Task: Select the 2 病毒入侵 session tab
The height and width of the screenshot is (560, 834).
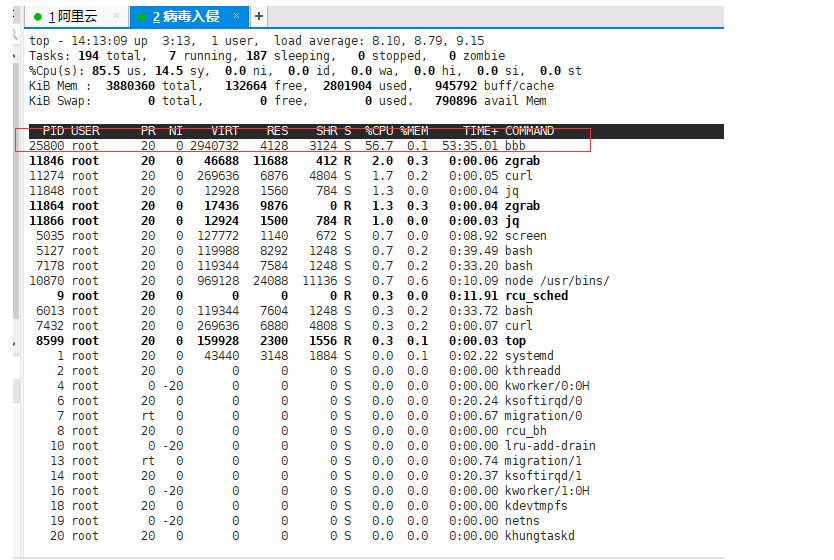Action: click(189, 16)
